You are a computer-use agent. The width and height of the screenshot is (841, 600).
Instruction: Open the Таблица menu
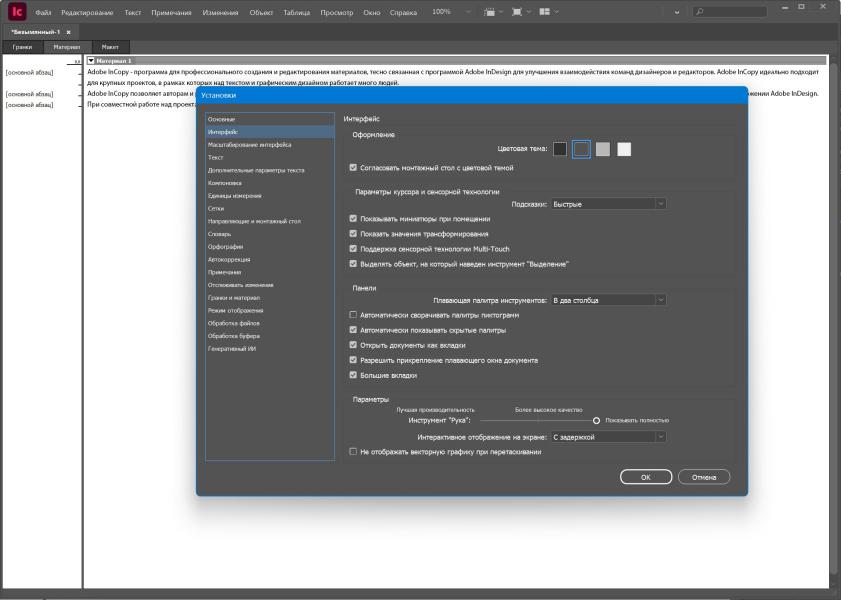coord(296,12)
